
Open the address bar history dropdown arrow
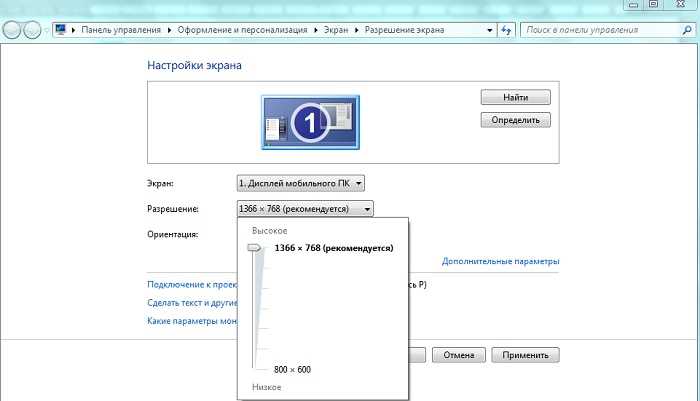pos(489,30)
